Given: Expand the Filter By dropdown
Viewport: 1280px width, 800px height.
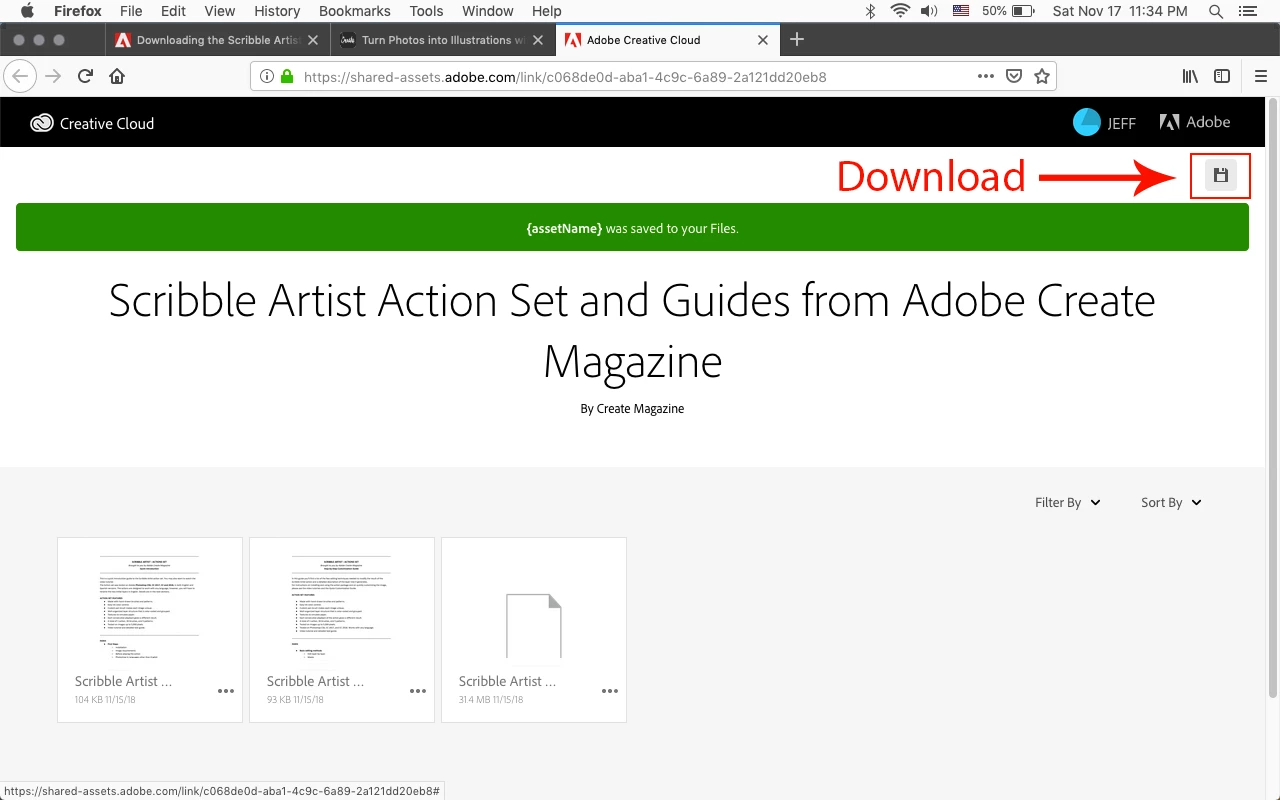Looking at the screenshot, I should [x=1067, y=502].
